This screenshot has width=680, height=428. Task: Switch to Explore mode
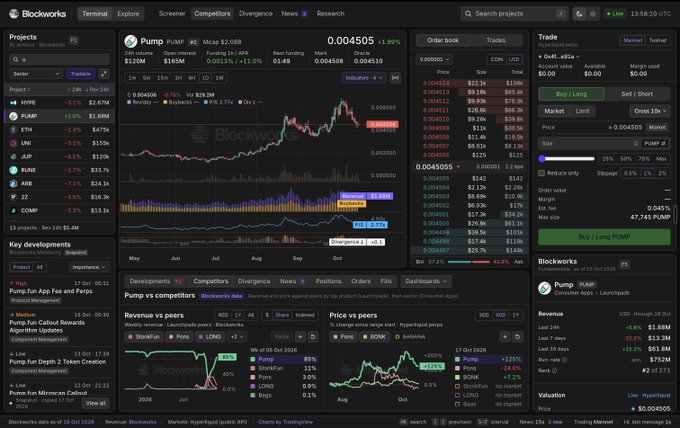(x=128, y=14)
